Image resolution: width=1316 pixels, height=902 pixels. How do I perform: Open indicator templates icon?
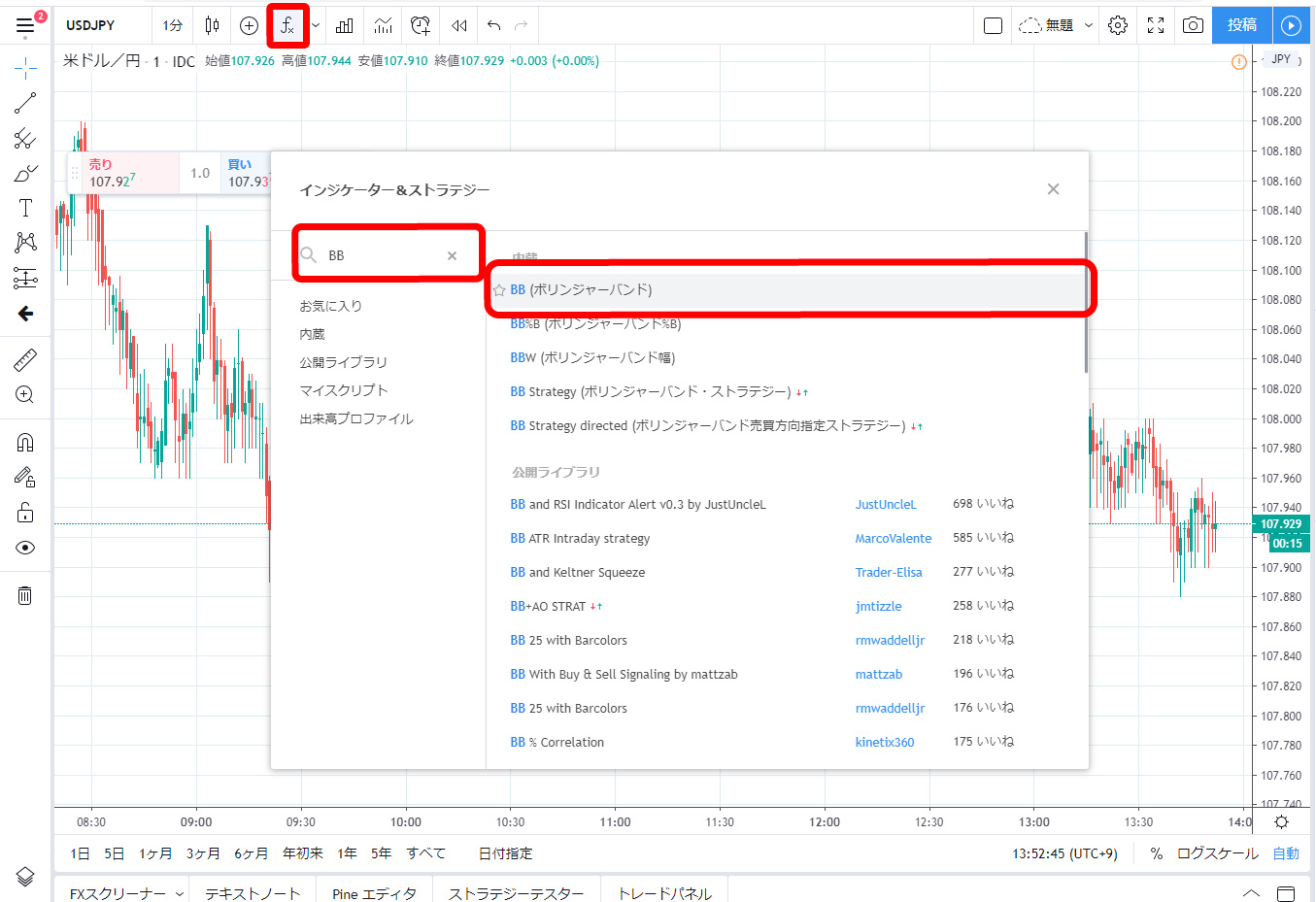click(x=384, y=25)
